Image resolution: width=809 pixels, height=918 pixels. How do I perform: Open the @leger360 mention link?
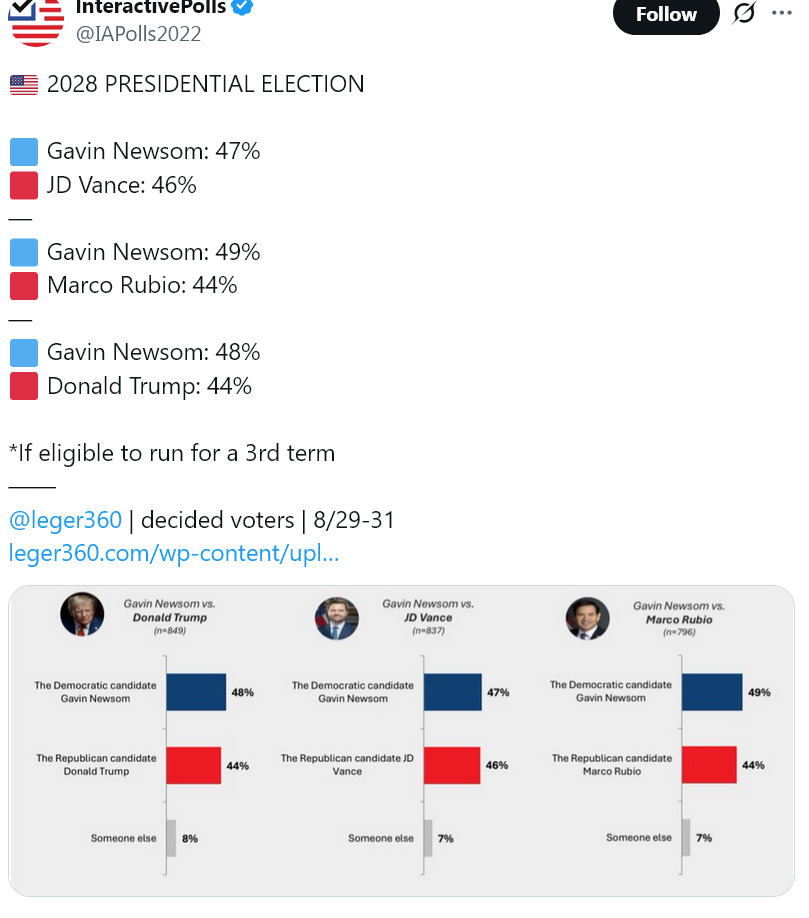point(65,520)
